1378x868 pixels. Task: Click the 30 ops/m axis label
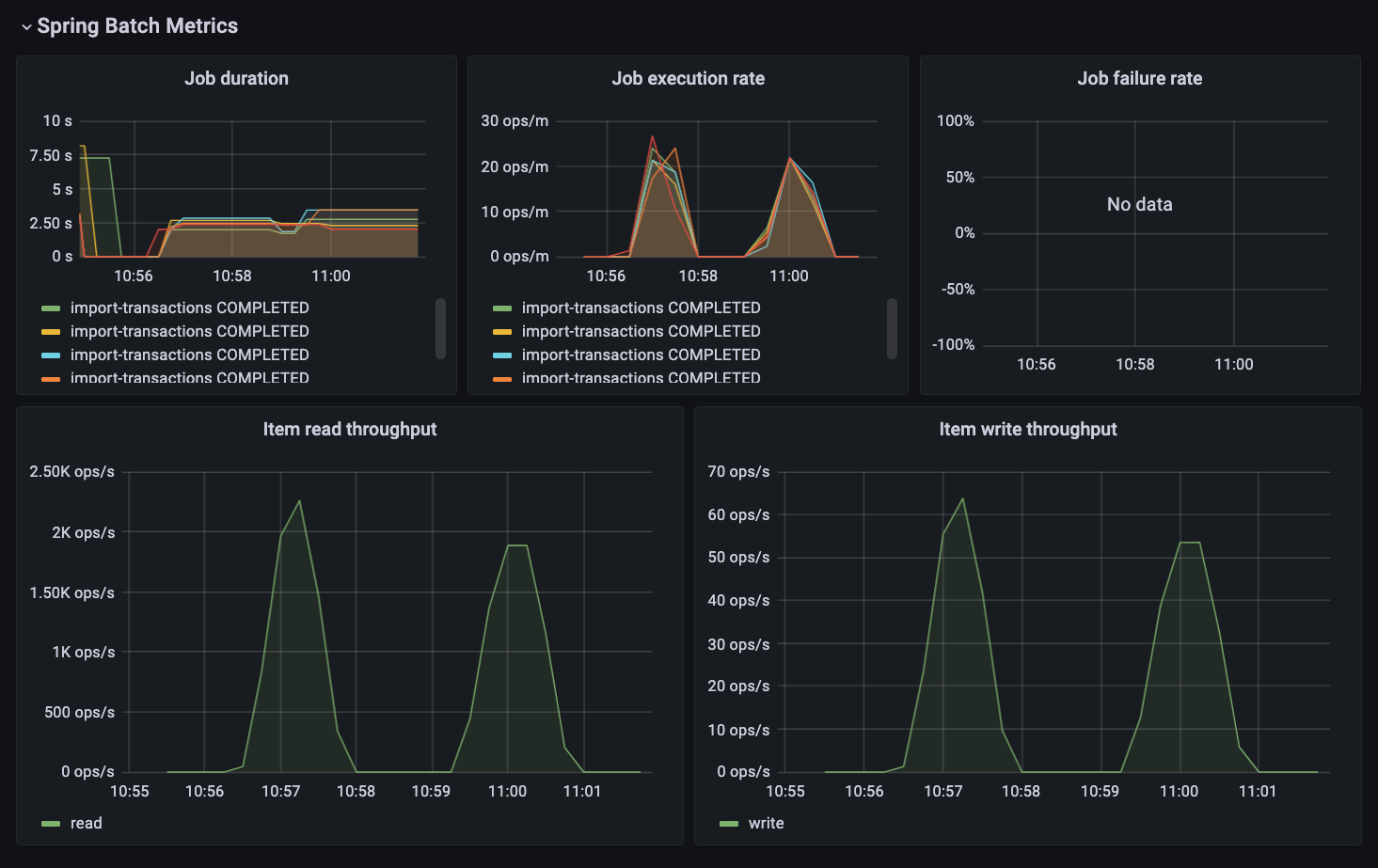click(x=515, y=120)
